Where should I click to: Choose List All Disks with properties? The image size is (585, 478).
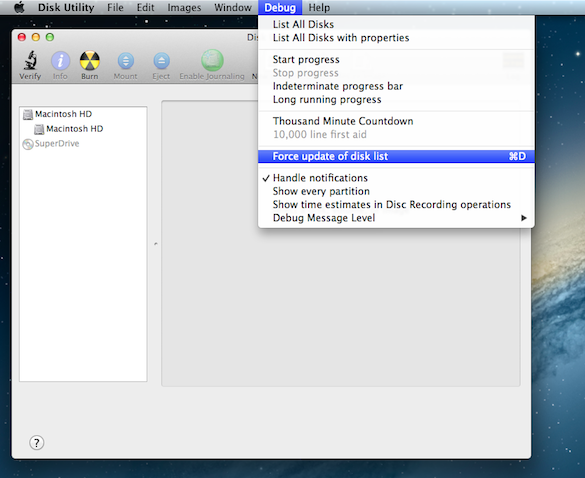coord(396,38)
